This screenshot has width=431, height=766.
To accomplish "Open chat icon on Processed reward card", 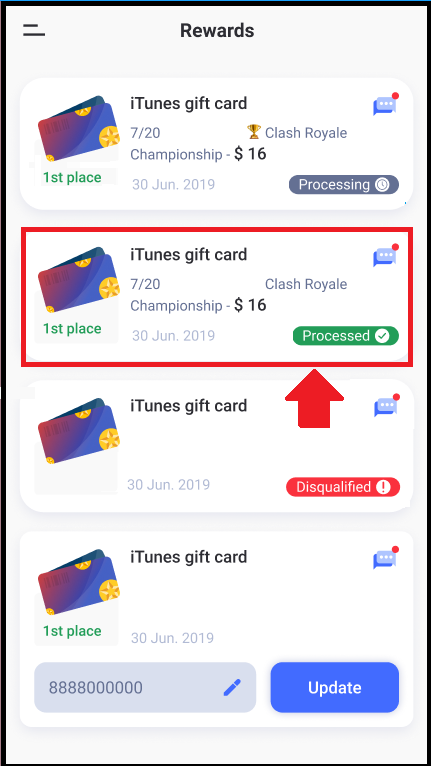I will point(386,255).
